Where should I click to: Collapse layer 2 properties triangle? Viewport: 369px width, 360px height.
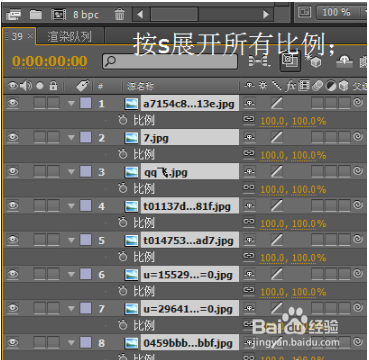click(71, 138)
